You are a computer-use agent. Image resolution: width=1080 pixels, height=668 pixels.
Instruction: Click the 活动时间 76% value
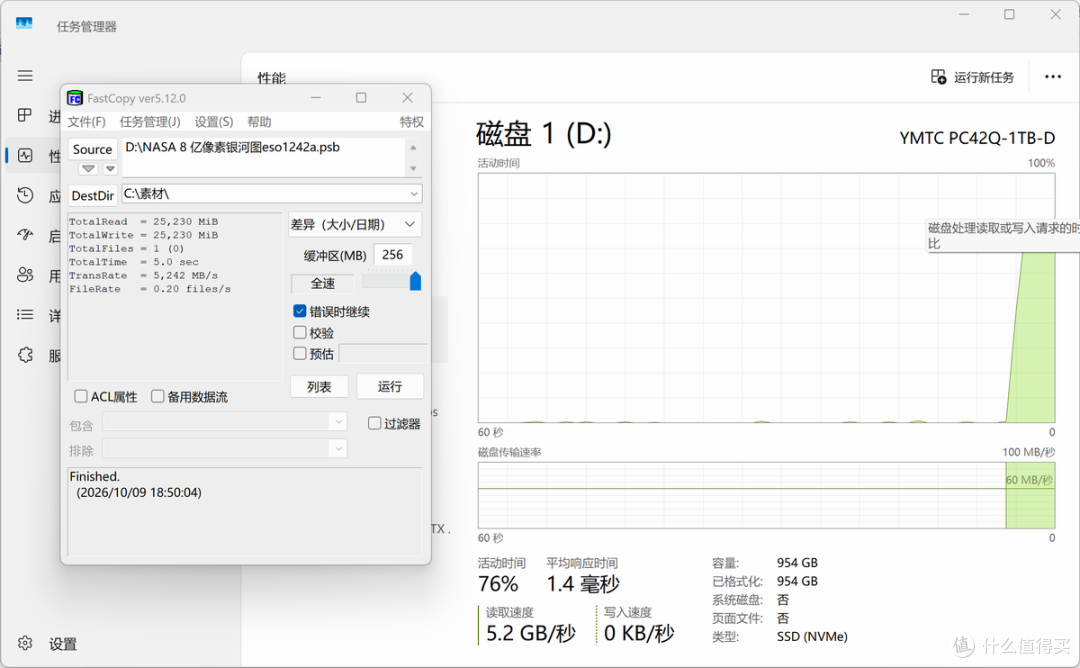498,584
